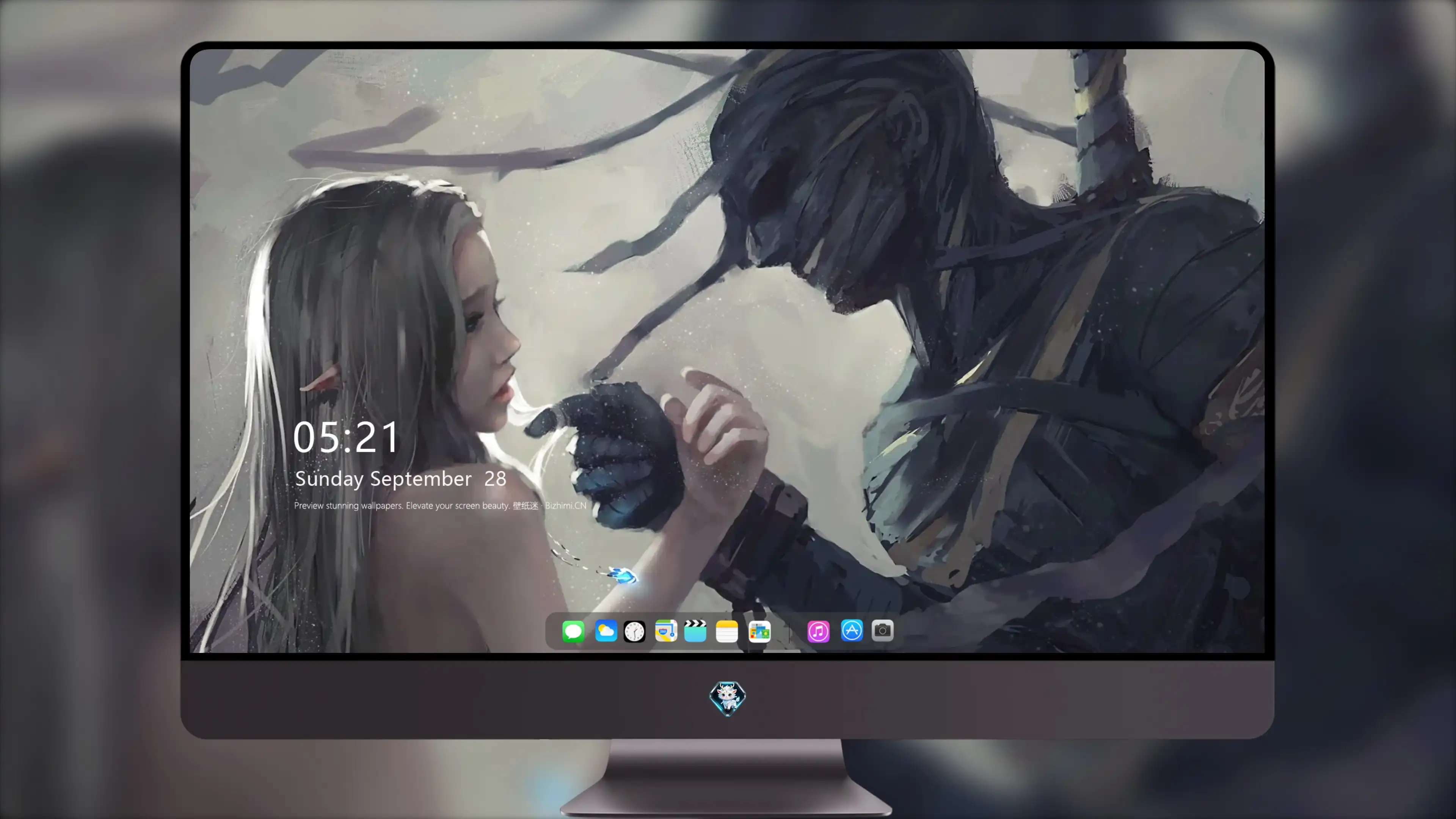Open the Videos clapperboard app in the dock
Screen dimensions: 1456x819
point(695,631)
